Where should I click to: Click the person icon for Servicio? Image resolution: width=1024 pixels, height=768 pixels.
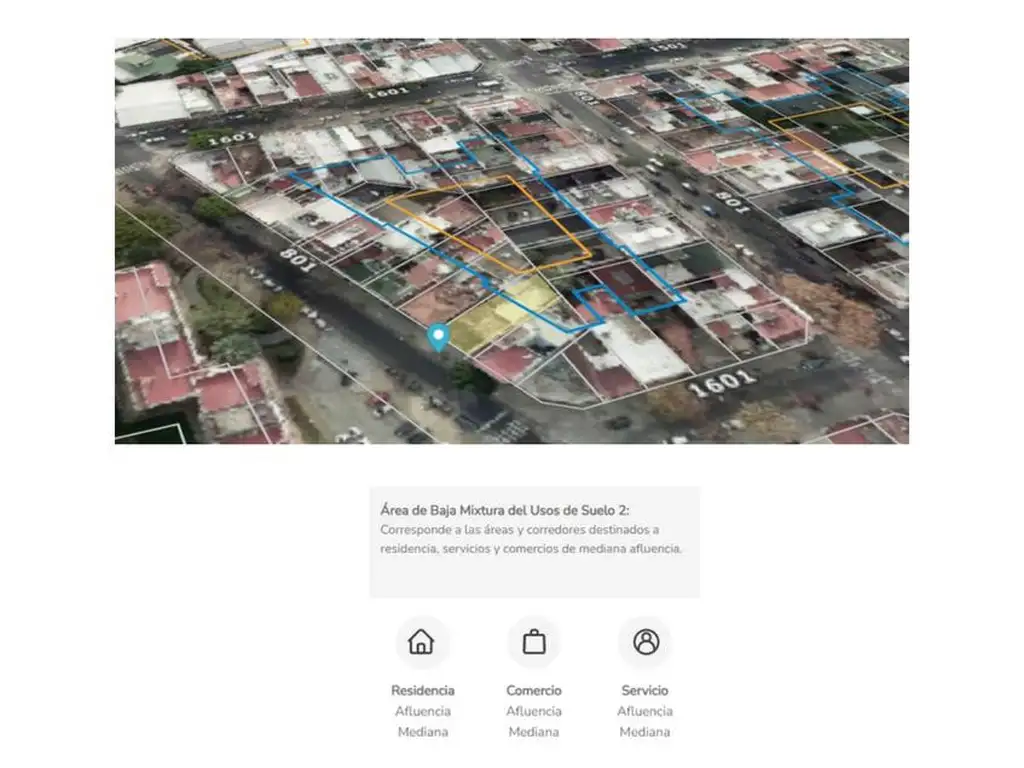(646, 642)
